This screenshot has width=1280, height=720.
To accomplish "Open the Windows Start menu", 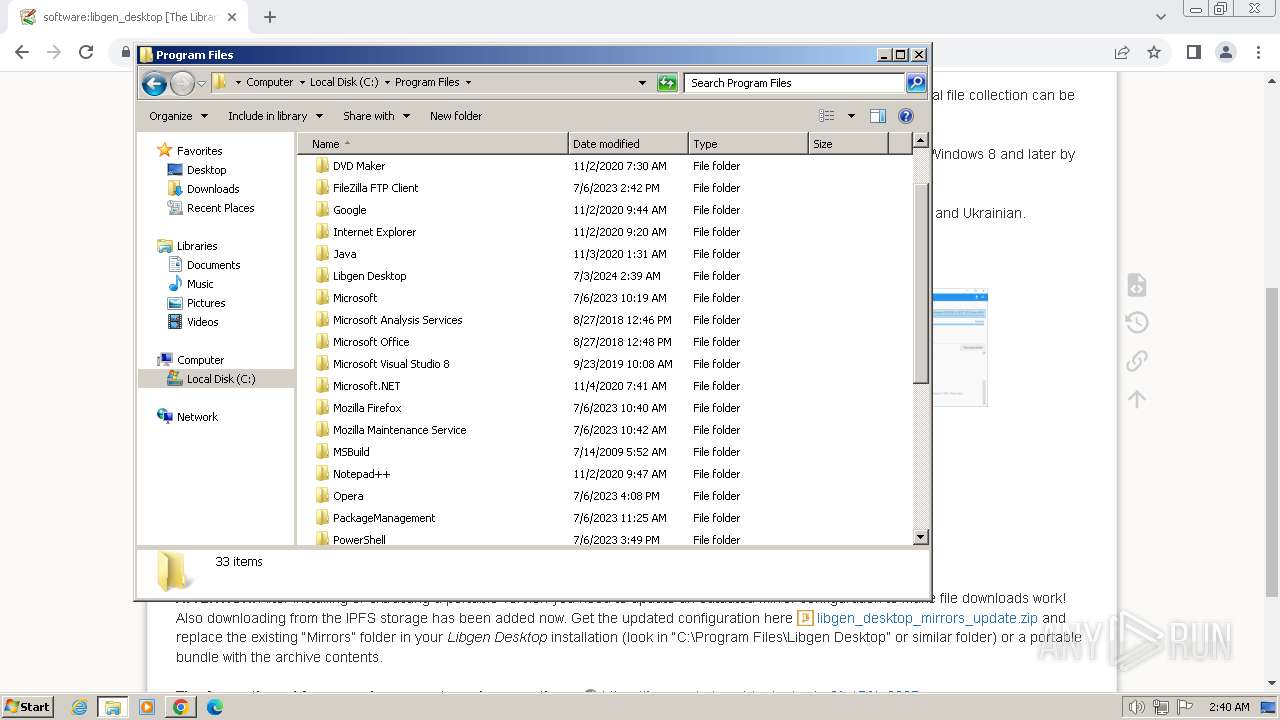I will [27, 707].
